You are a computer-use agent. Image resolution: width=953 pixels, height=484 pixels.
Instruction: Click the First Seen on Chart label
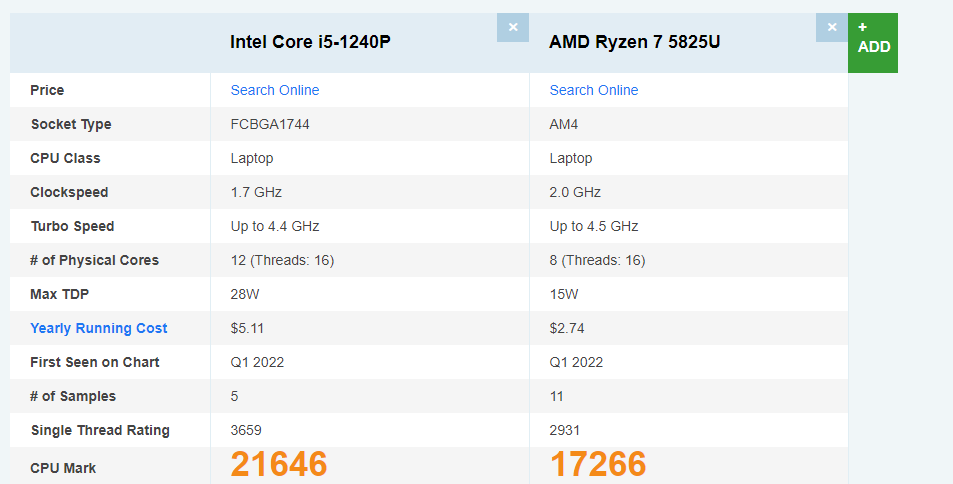(95, 362)
